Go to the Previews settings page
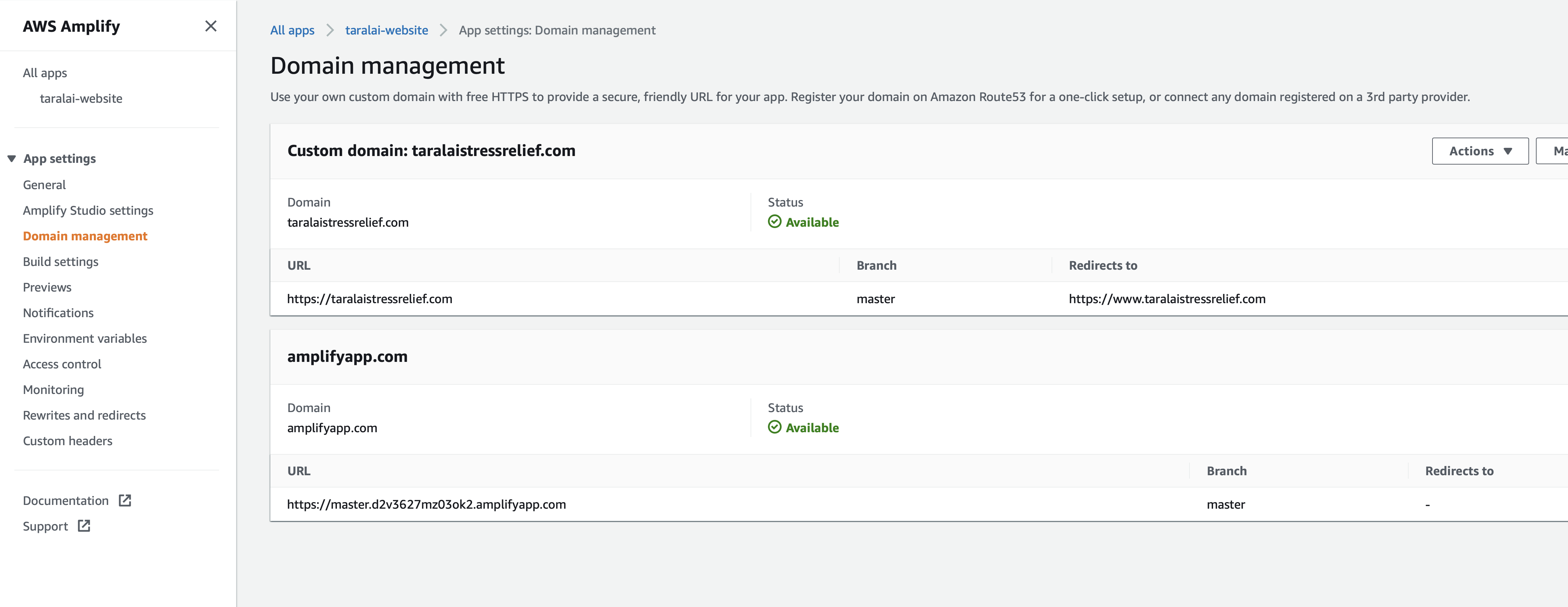1568x607 pixels. [x=47, y=287]
